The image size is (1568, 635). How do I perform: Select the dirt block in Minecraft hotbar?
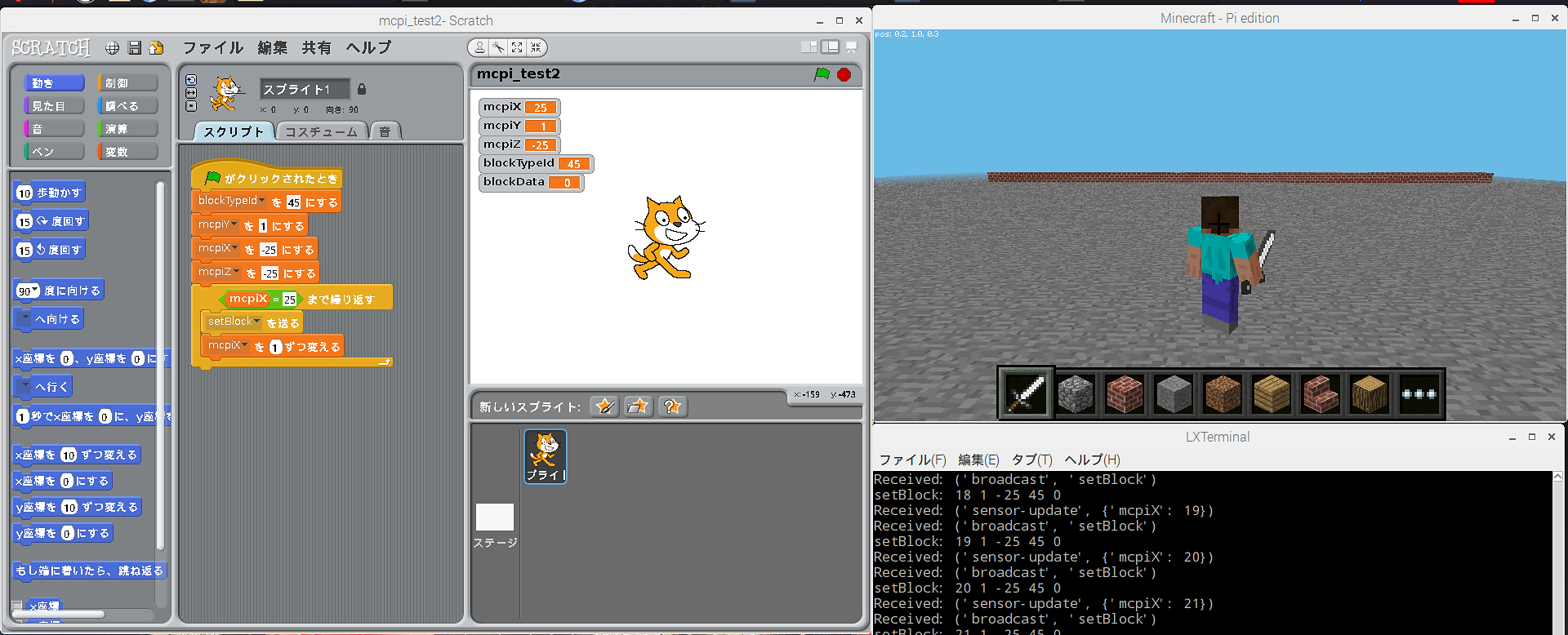(x=1223, y=394)
